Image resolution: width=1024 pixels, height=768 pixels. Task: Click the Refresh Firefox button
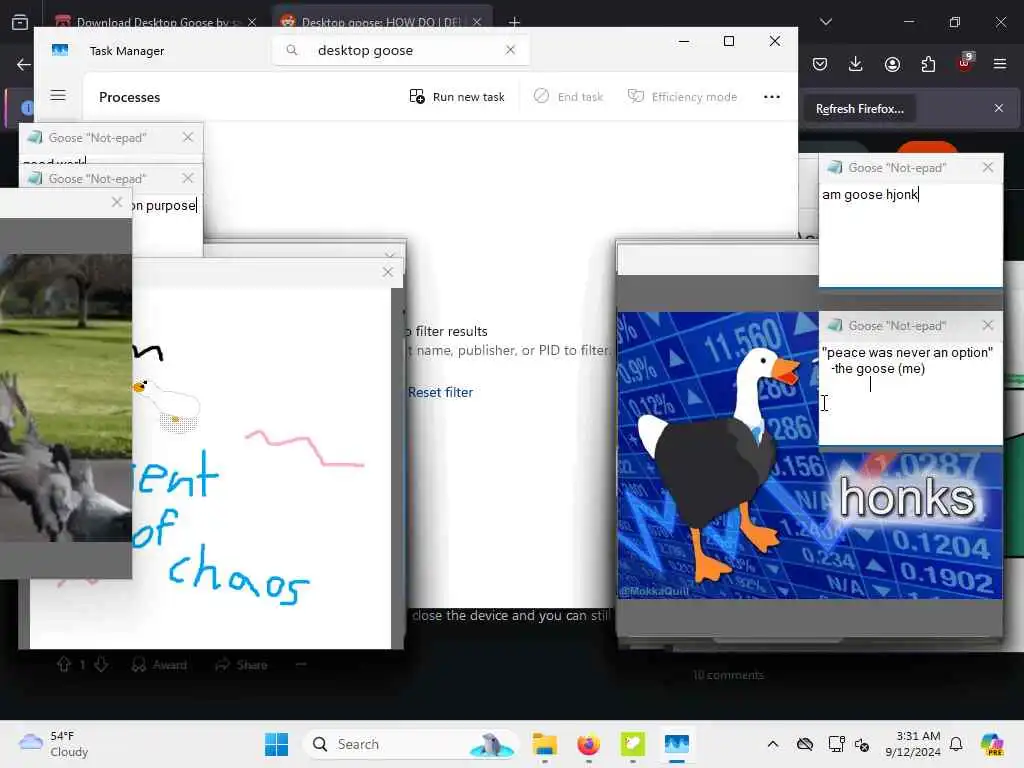tap(859, 109)
